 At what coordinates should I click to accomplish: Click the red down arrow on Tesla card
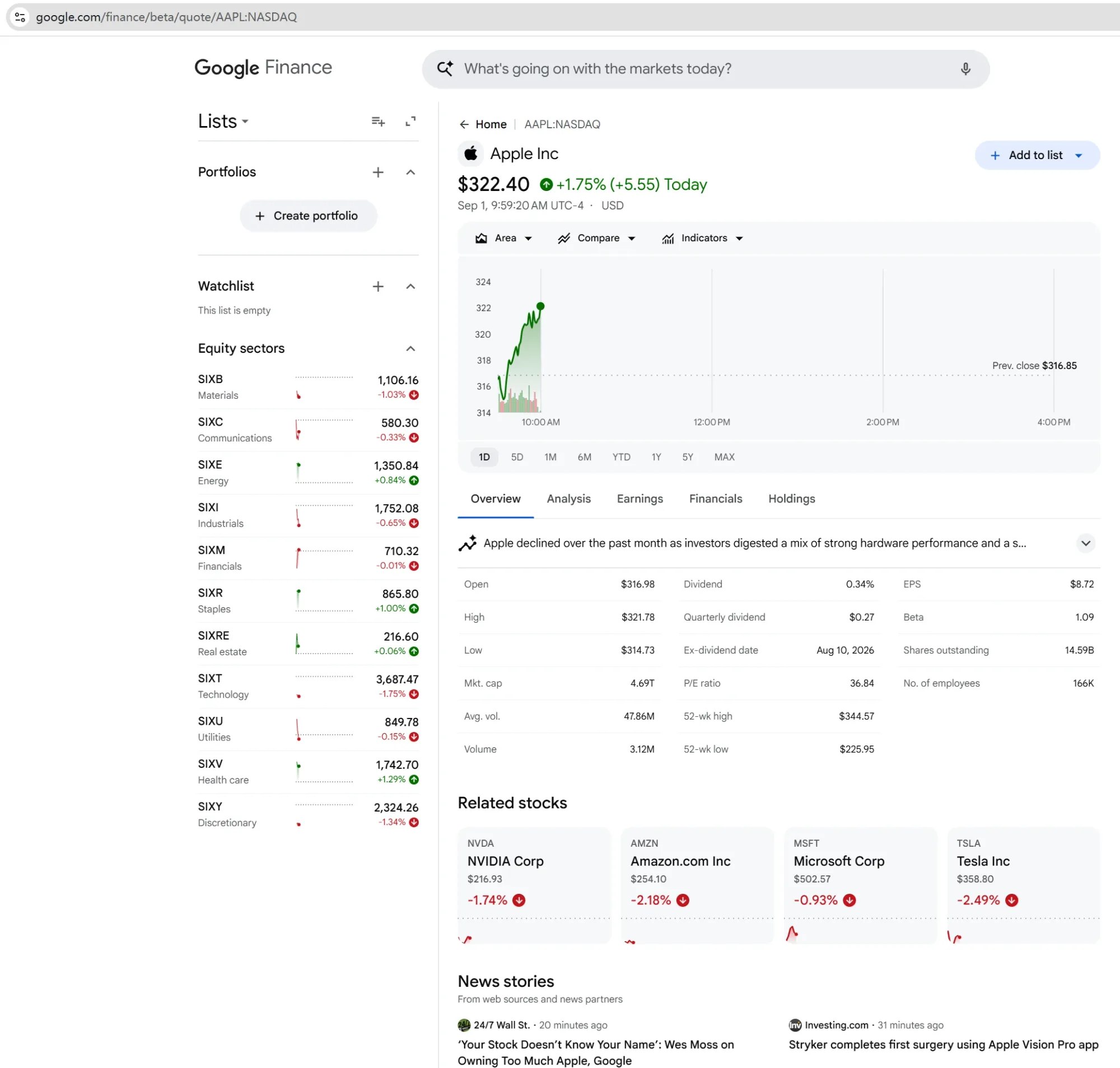click(x=1011, y=900)
